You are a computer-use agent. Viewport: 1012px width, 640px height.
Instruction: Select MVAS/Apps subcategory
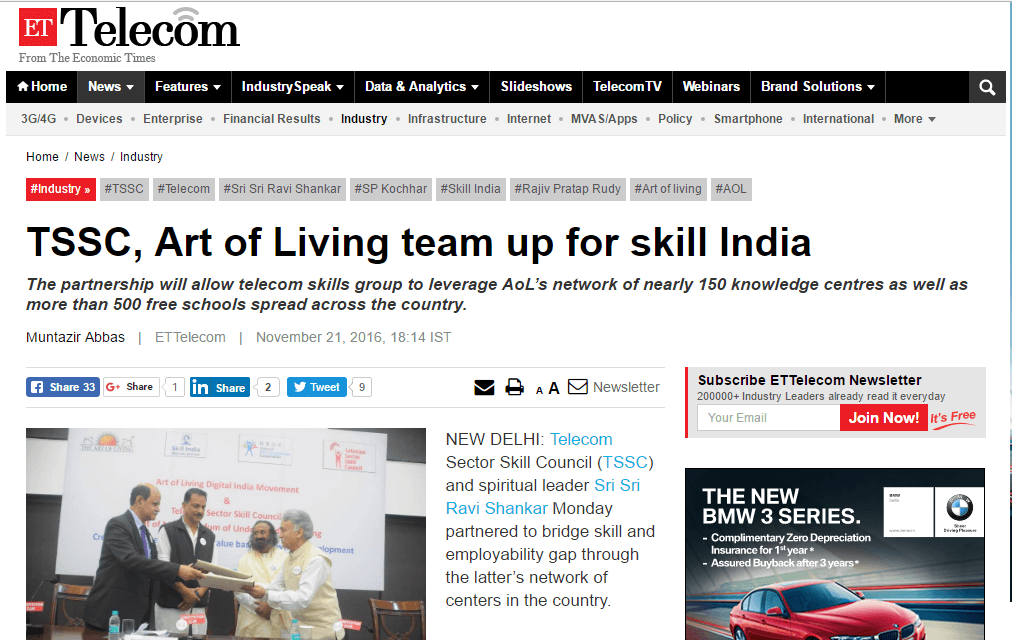click(x=604, y=119)
